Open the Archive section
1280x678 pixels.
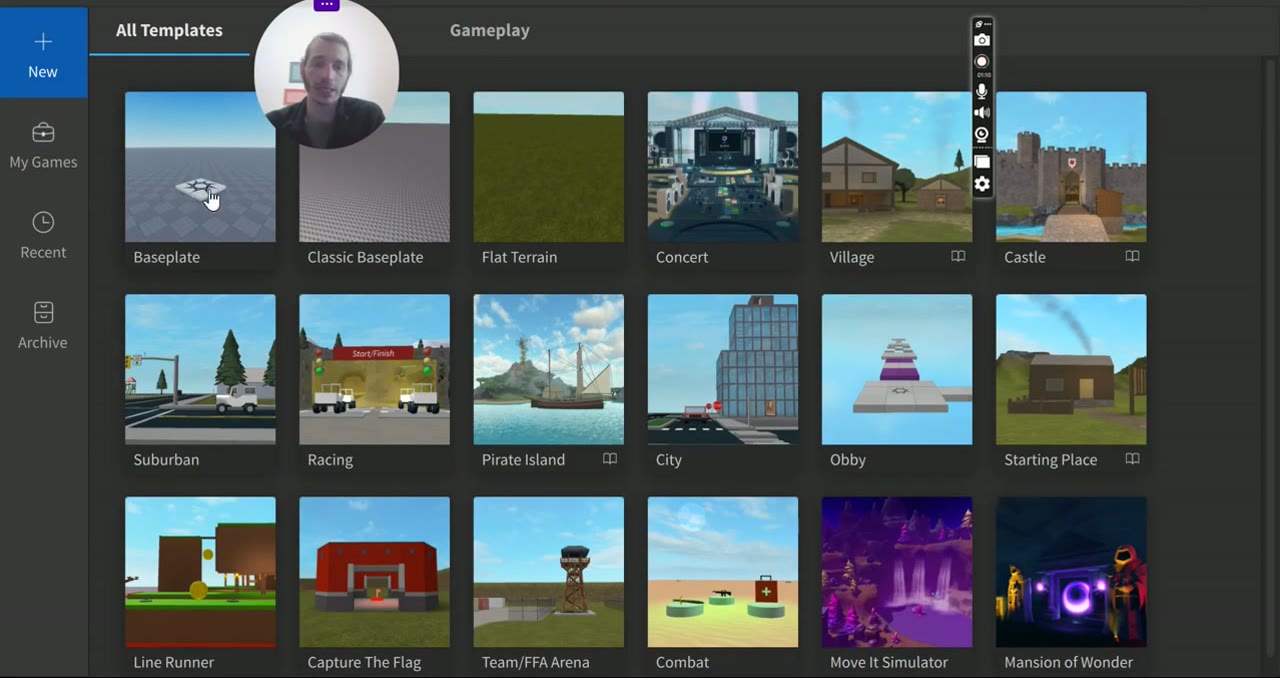[43, 326]
